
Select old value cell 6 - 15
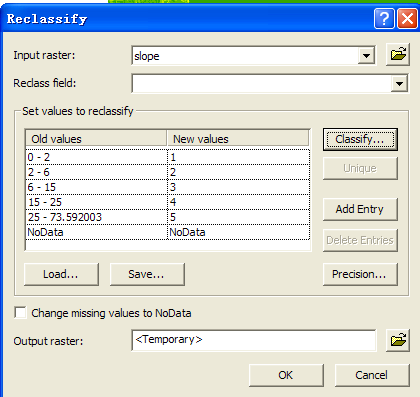click(x=97, y=187)
